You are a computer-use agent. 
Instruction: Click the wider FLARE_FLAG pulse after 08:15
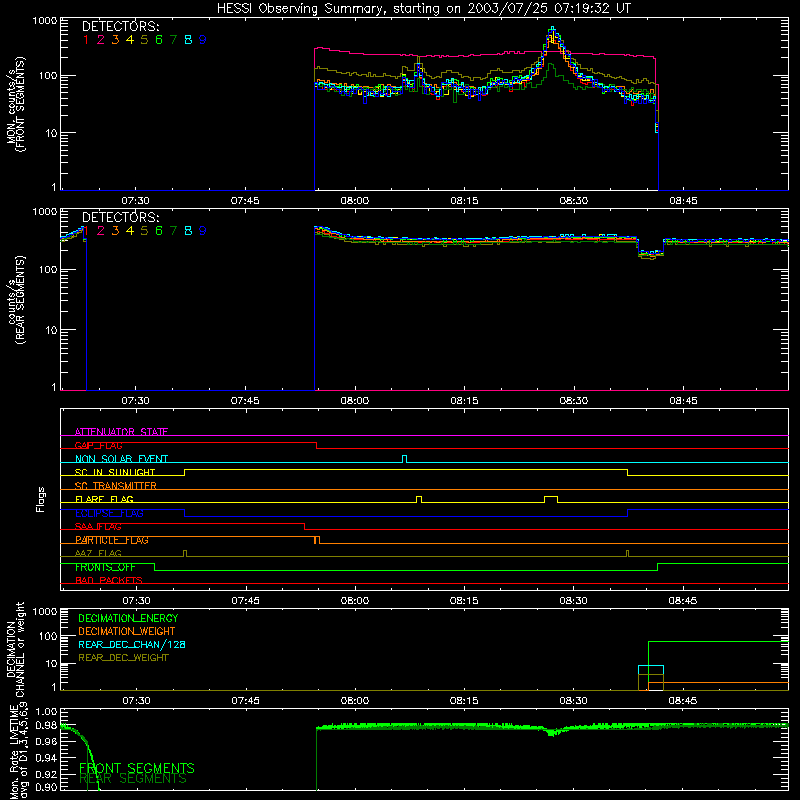(x=551, y=499)
